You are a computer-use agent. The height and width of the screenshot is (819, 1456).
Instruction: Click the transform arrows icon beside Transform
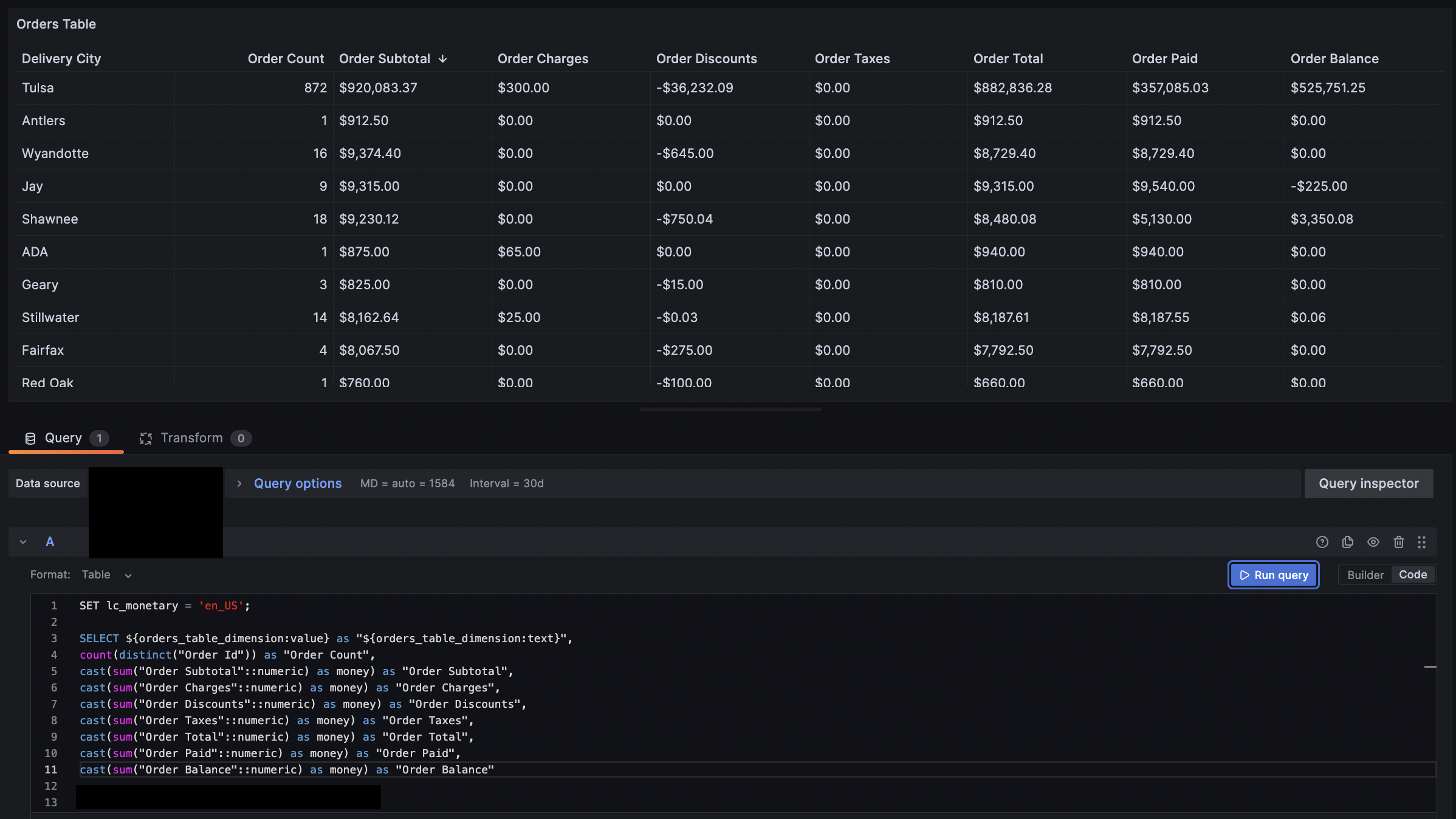click(146, 437)
